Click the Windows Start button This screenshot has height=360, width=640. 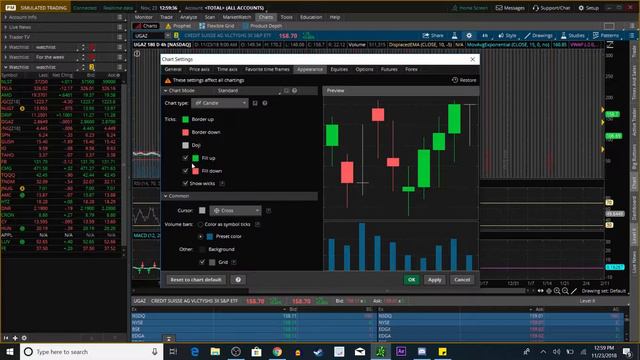(x=10, y=351)
